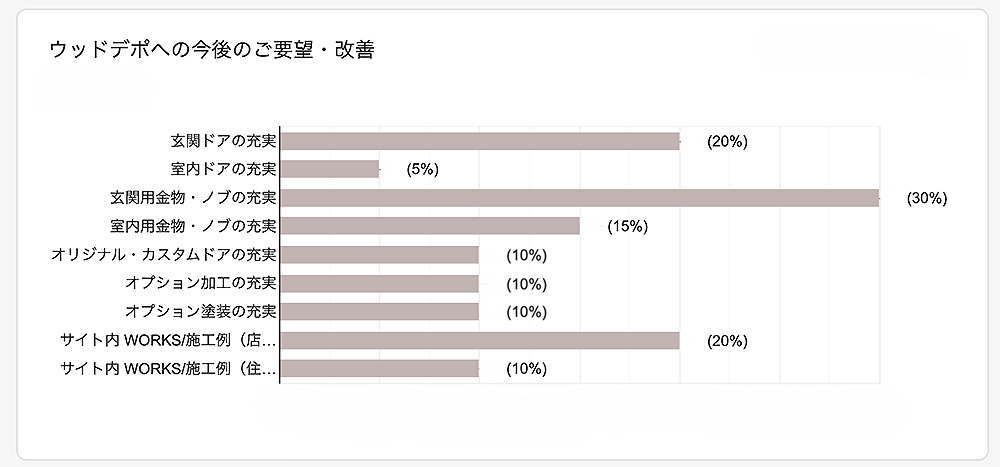
Task: Select the 室内ドアの充実 bar
Action: (330, 169)
